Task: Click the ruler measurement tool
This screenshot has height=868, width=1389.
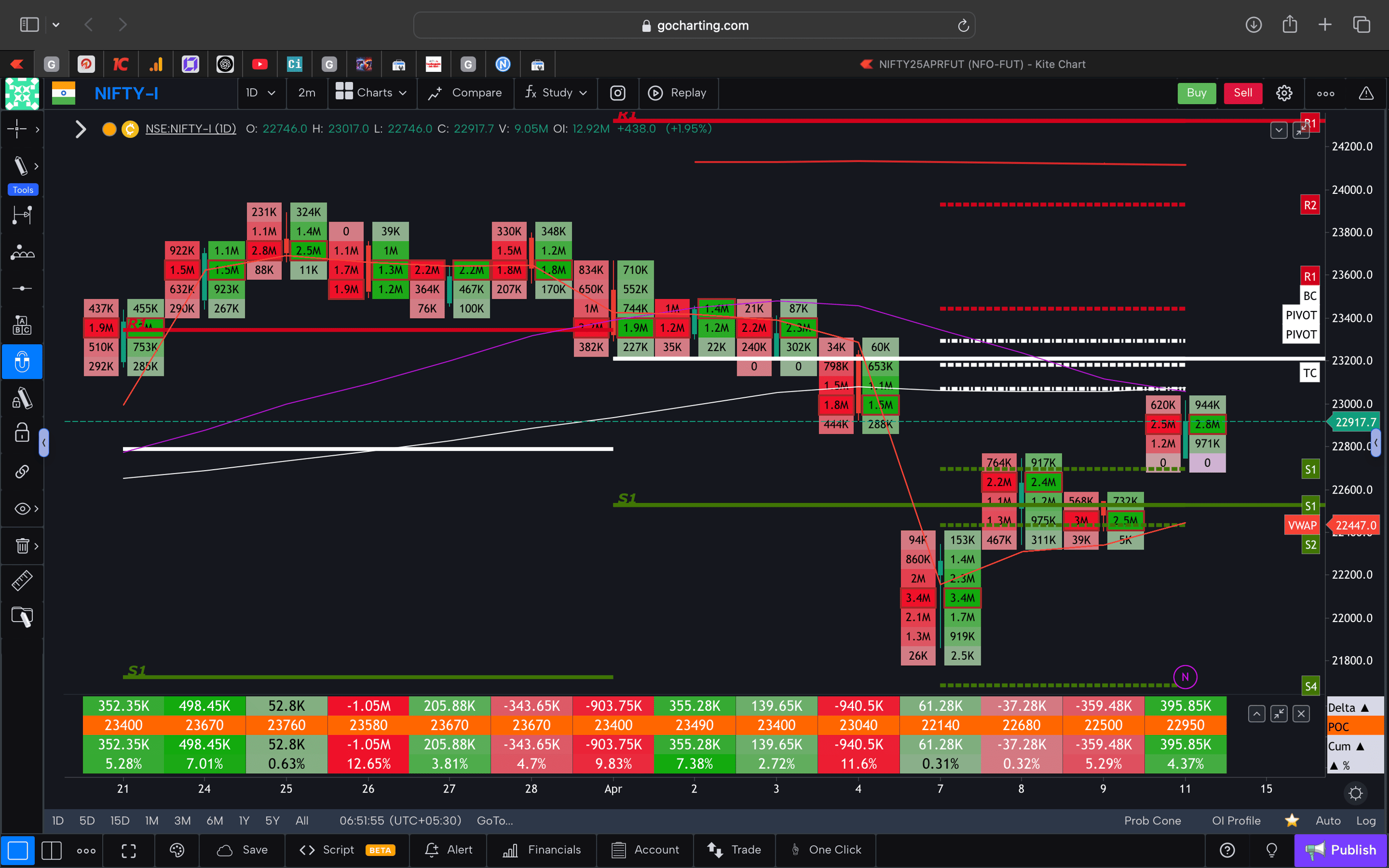Action: [22, 580]
